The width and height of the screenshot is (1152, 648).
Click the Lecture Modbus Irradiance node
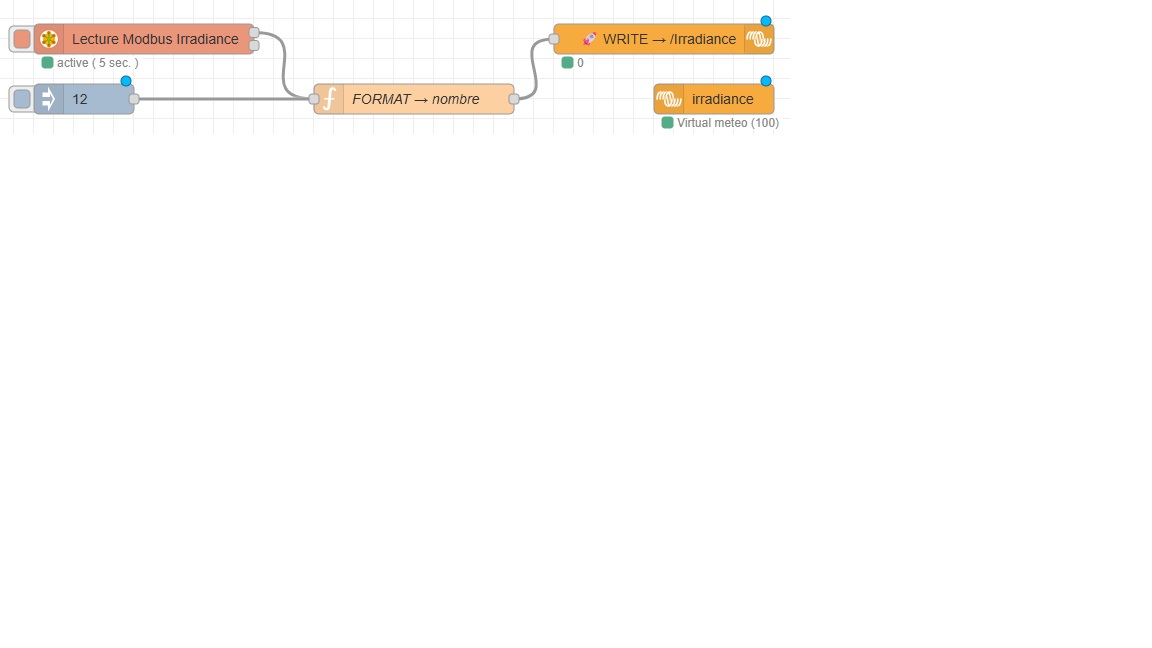pos(144,39)
